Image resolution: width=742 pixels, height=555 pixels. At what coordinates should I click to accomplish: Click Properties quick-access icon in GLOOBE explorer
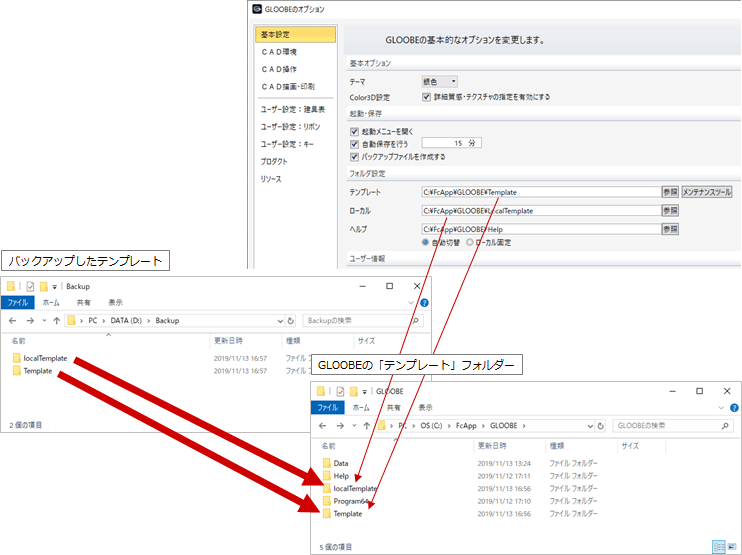tap(340, 391)
